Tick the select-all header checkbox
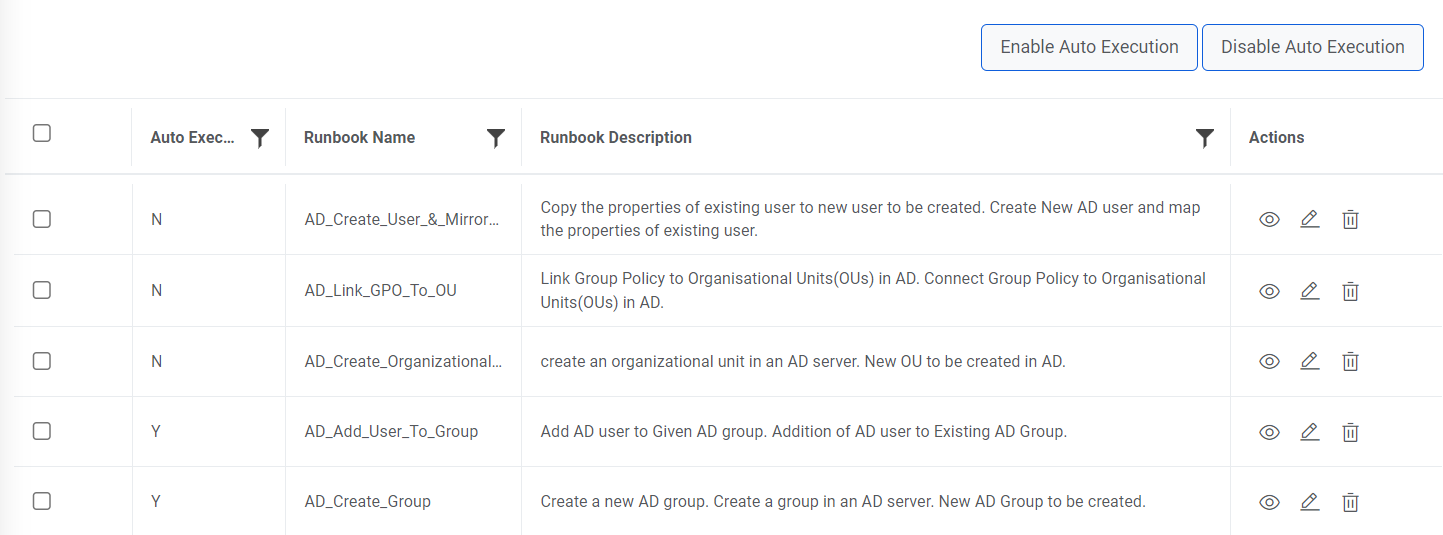 point(42,133)
